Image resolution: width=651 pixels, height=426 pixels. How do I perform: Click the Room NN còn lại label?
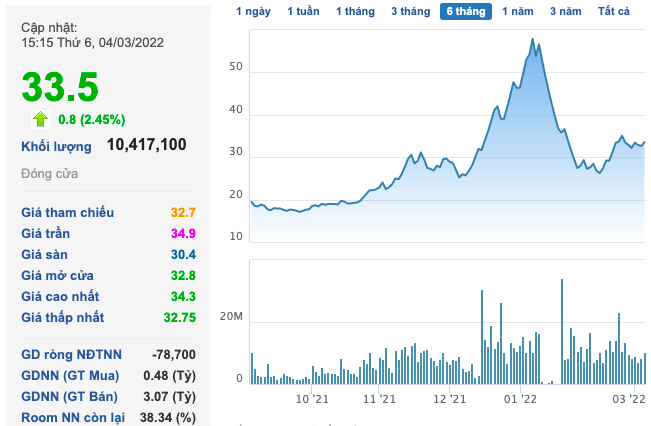tap(73, 418)
